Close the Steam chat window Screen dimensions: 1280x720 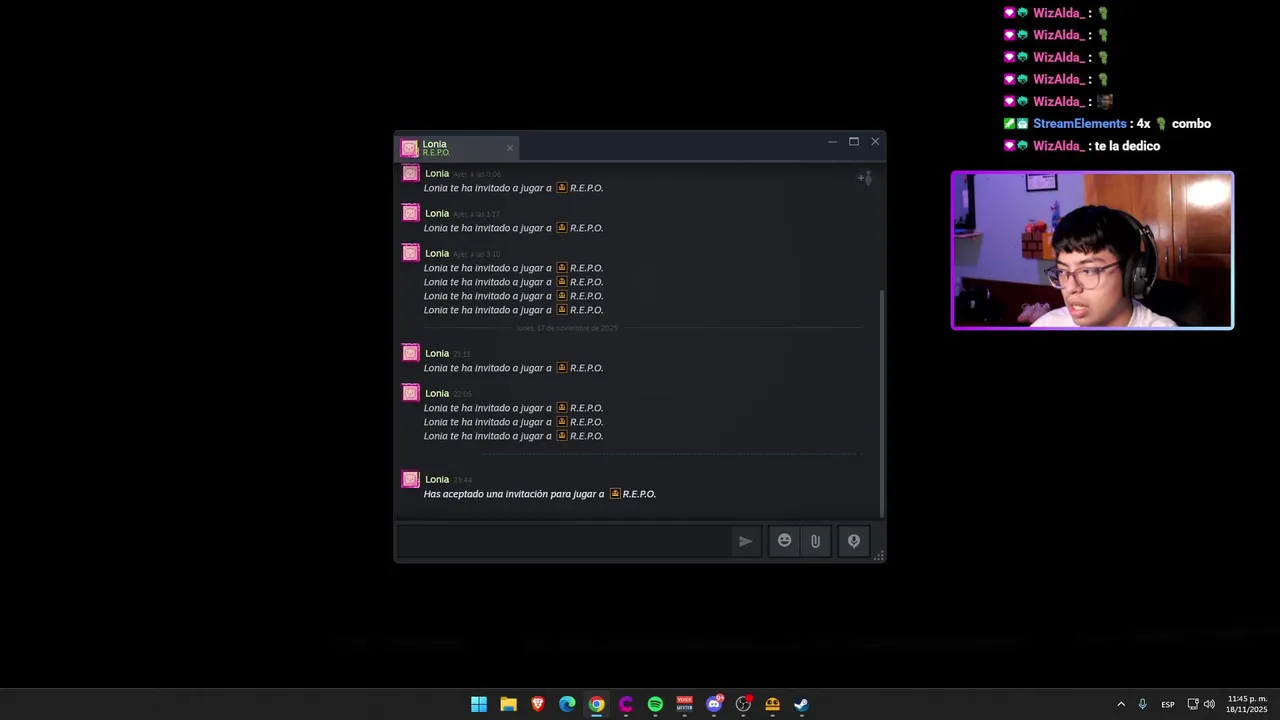(875, 142)
